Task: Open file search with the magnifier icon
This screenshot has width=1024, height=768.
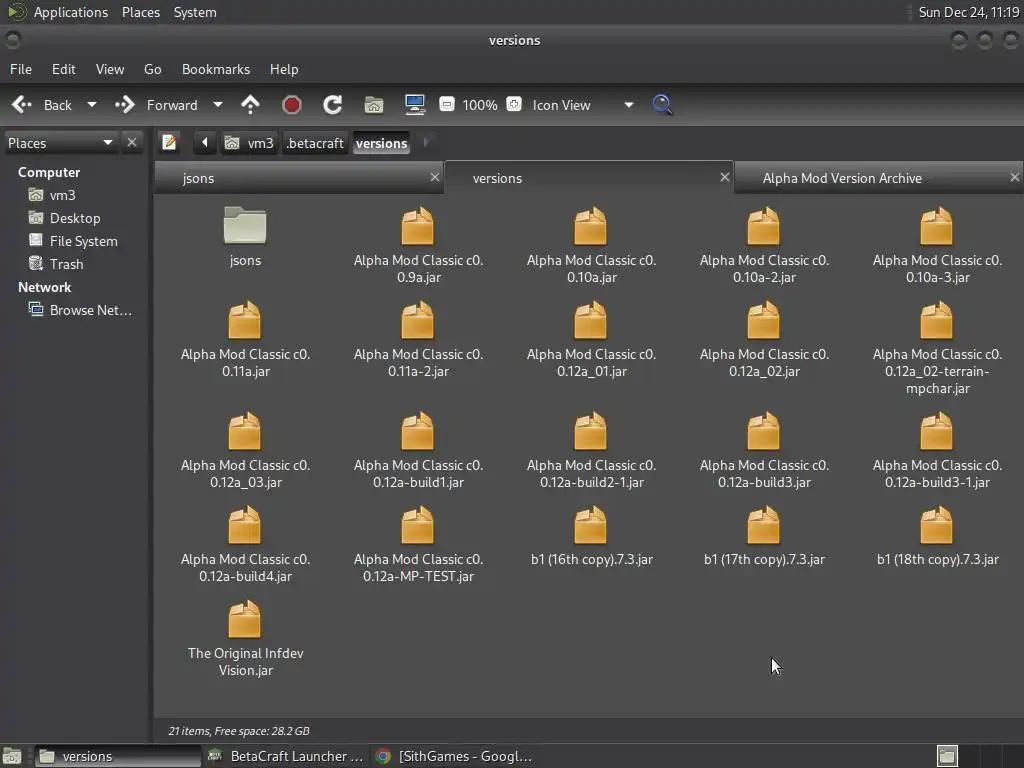Action: tap(662, 104)
